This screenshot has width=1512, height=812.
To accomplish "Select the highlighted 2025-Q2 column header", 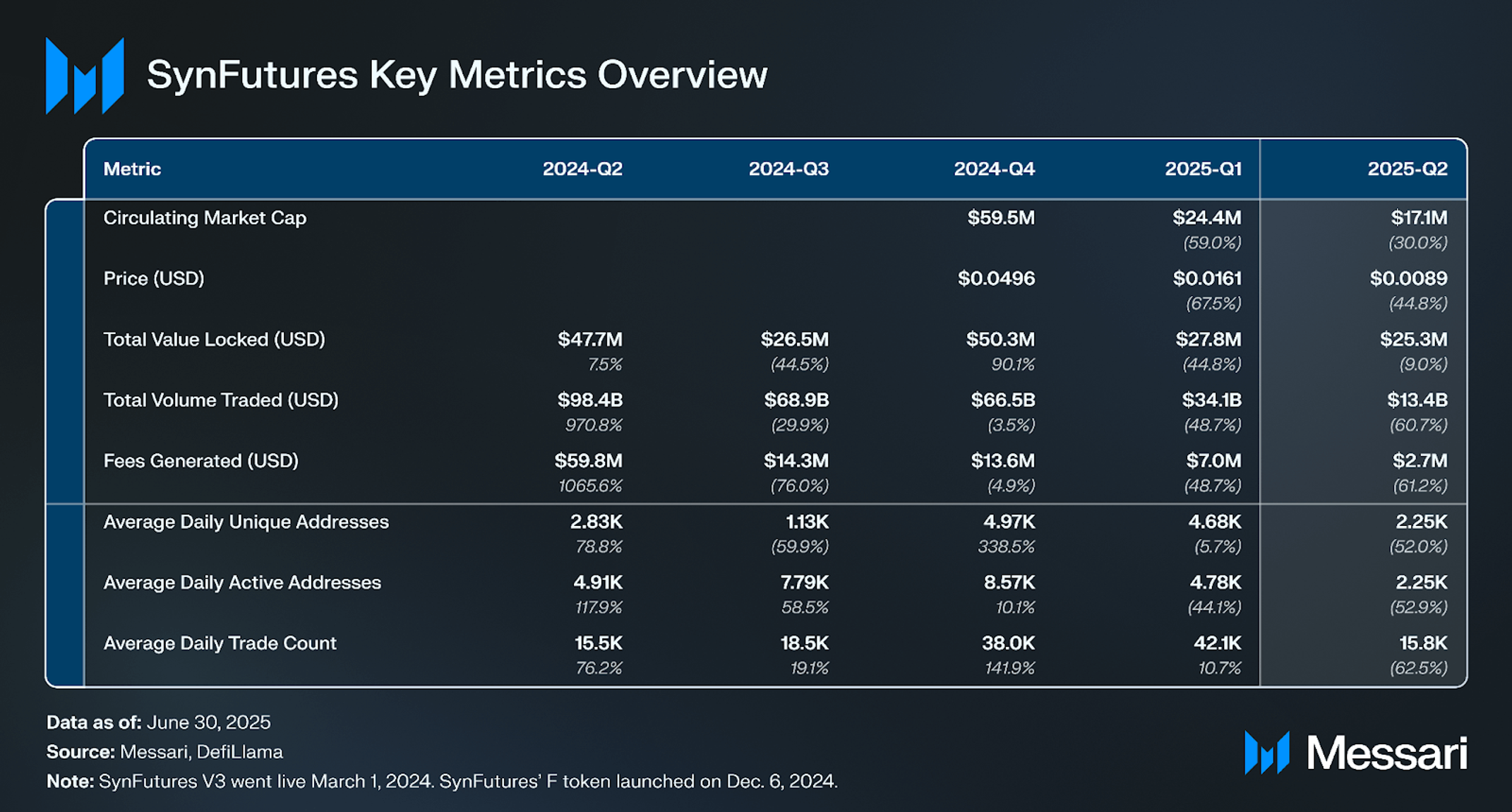I will pos(1408,169).
